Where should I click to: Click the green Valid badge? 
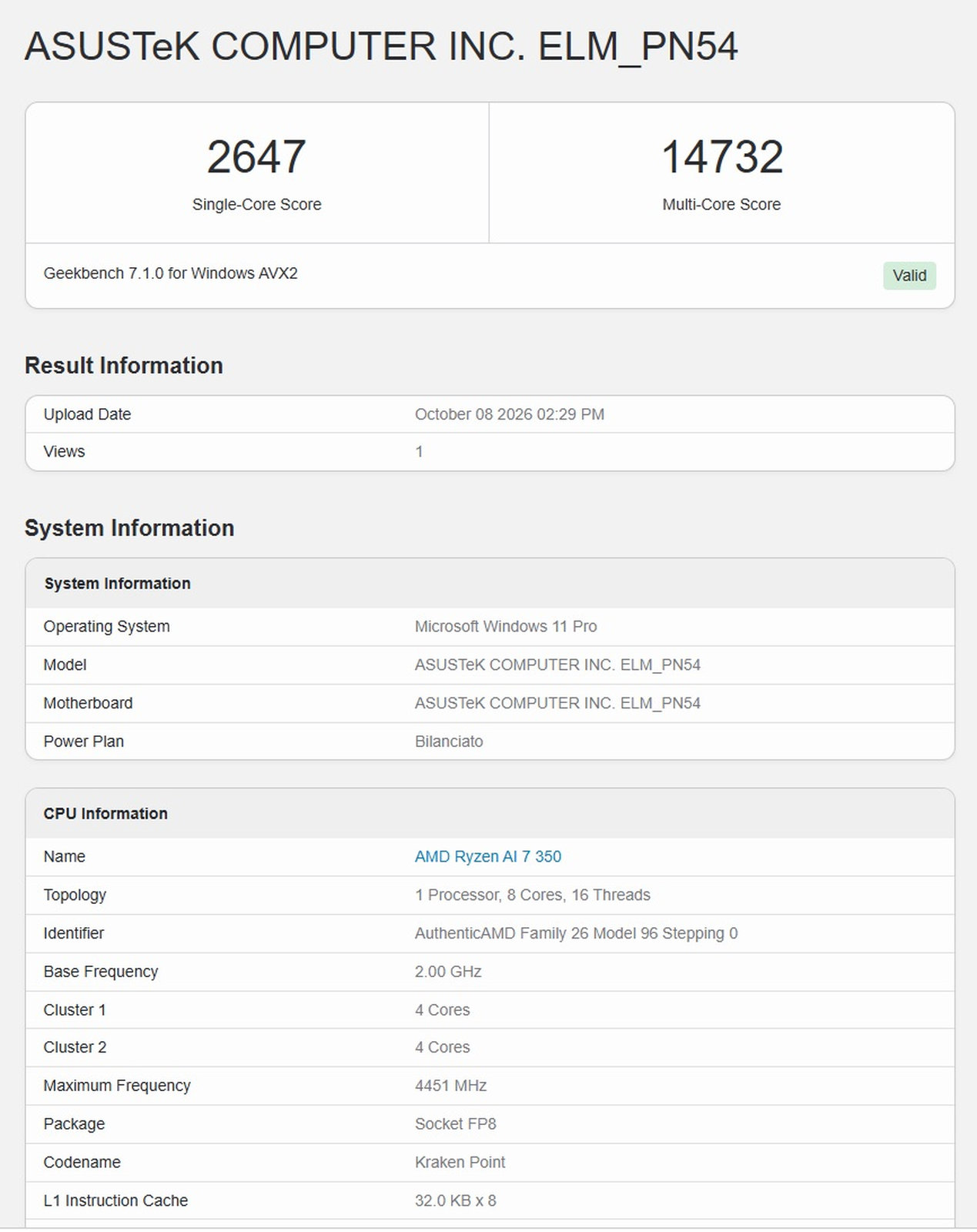tap(909, 276)
